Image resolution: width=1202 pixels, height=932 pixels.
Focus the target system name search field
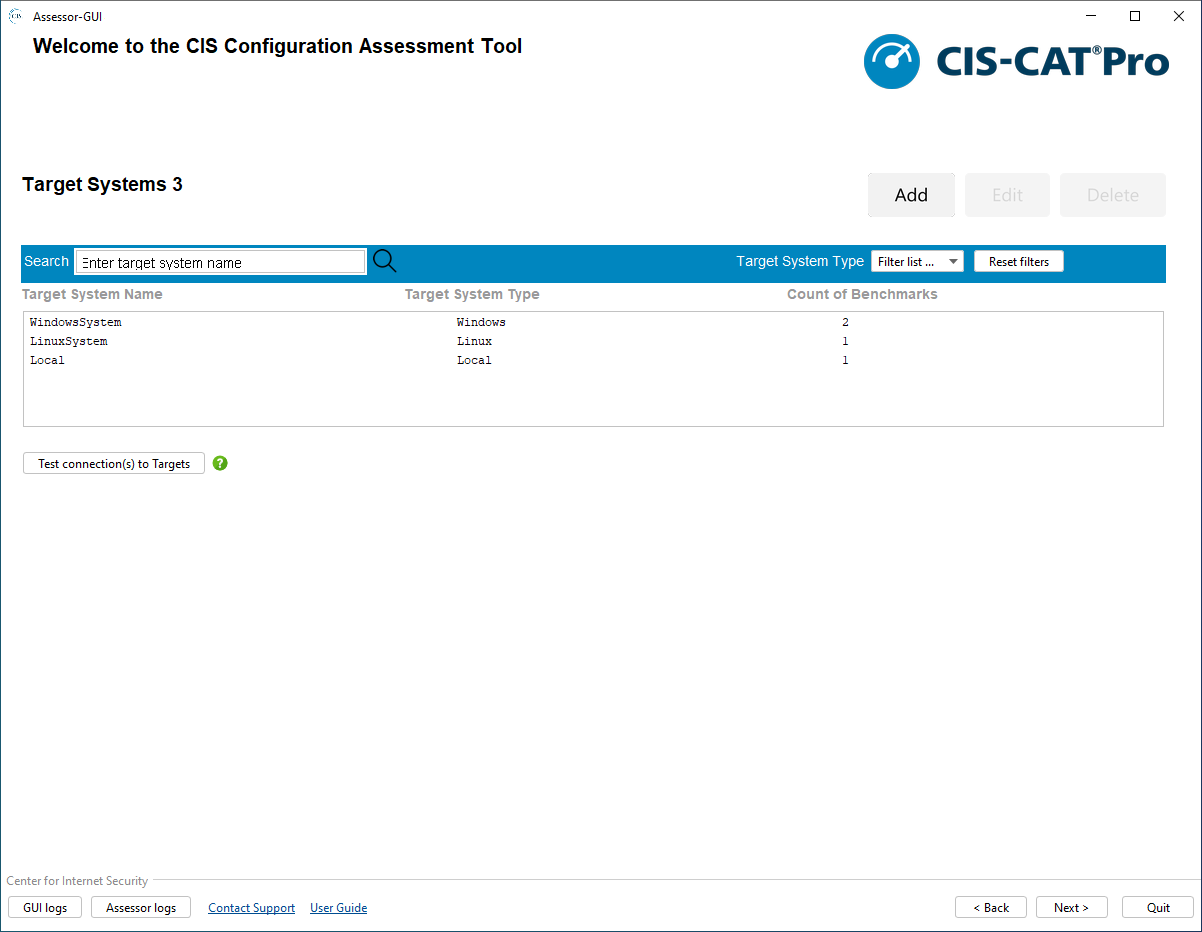(220, 262)
